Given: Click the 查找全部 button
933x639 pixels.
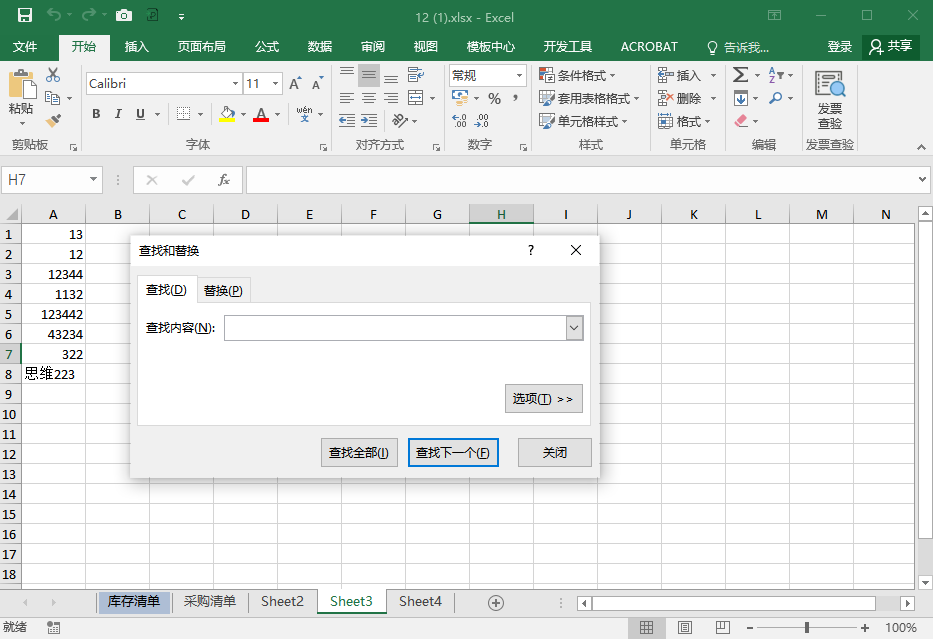Looking at the screenshot, I should 359,453.
